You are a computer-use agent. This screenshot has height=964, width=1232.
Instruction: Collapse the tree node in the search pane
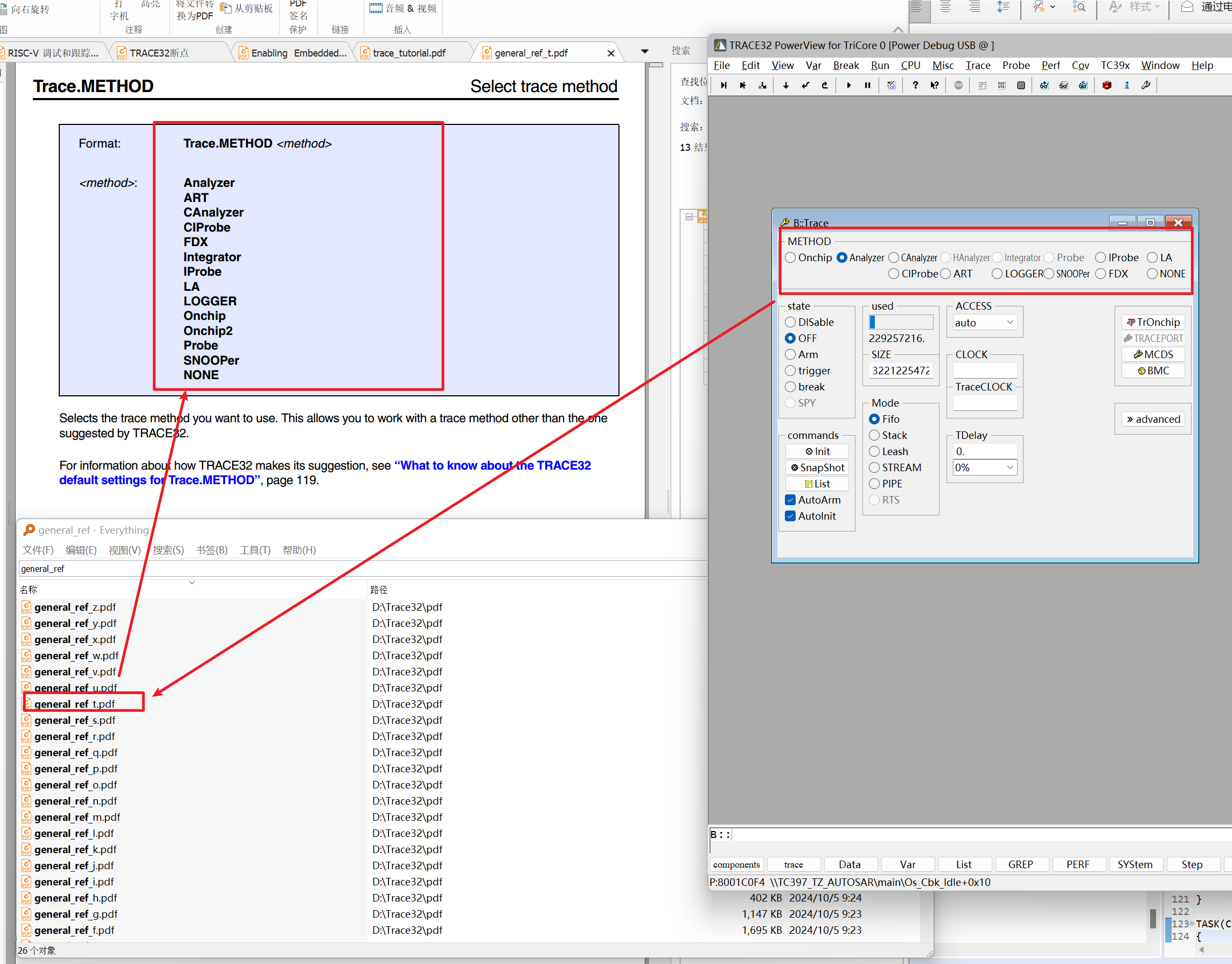tap(689, 216)
